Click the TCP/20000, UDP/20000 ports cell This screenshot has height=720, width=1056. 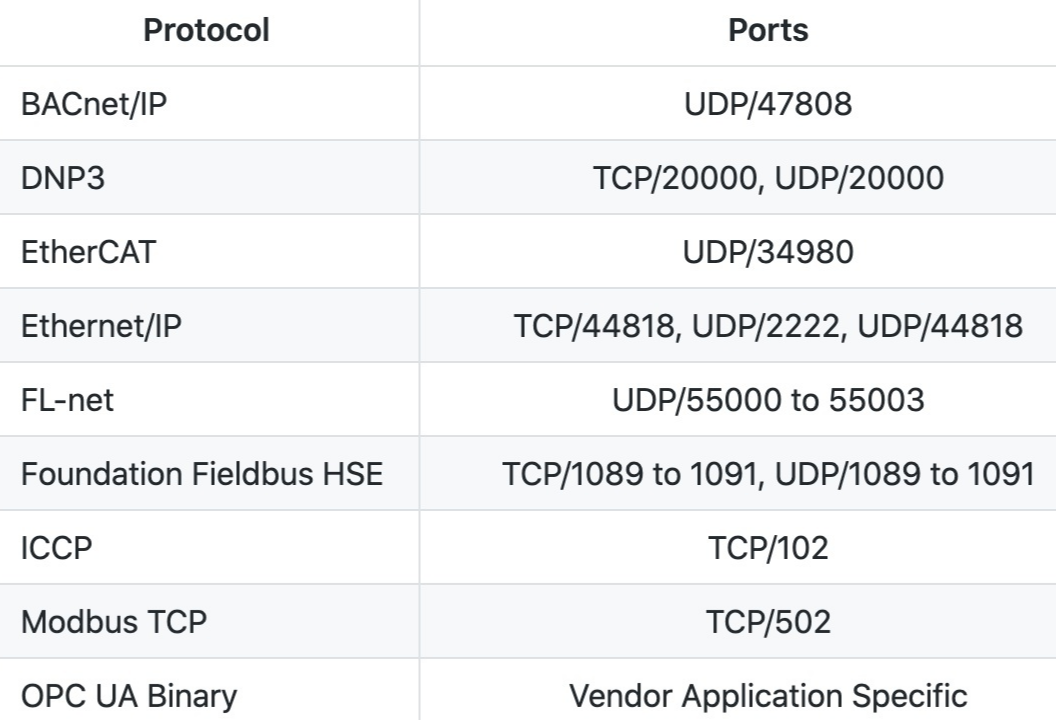point(768,178)
